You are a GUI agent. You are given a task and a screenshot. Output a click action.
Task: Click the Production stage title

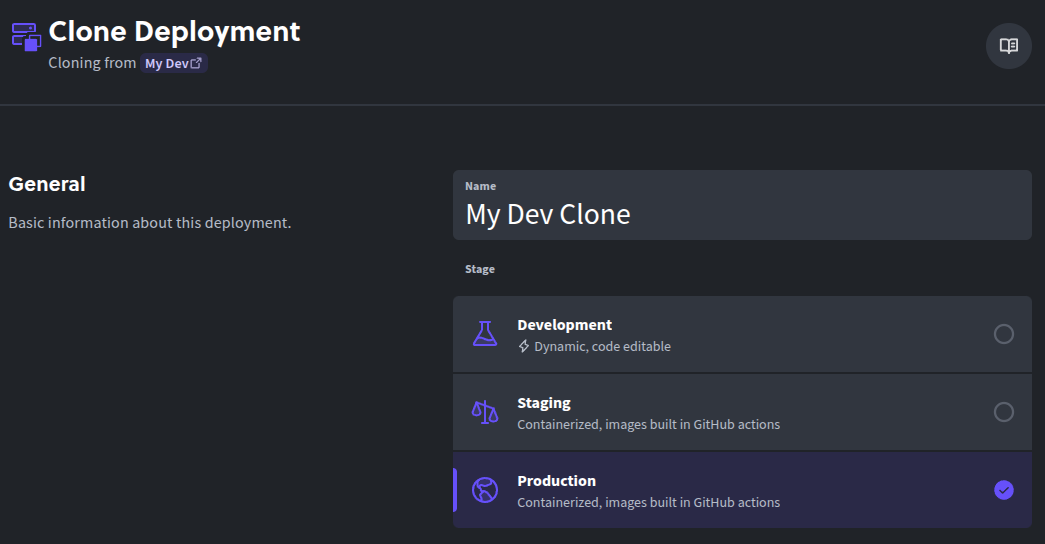click(x=556, y=481)
